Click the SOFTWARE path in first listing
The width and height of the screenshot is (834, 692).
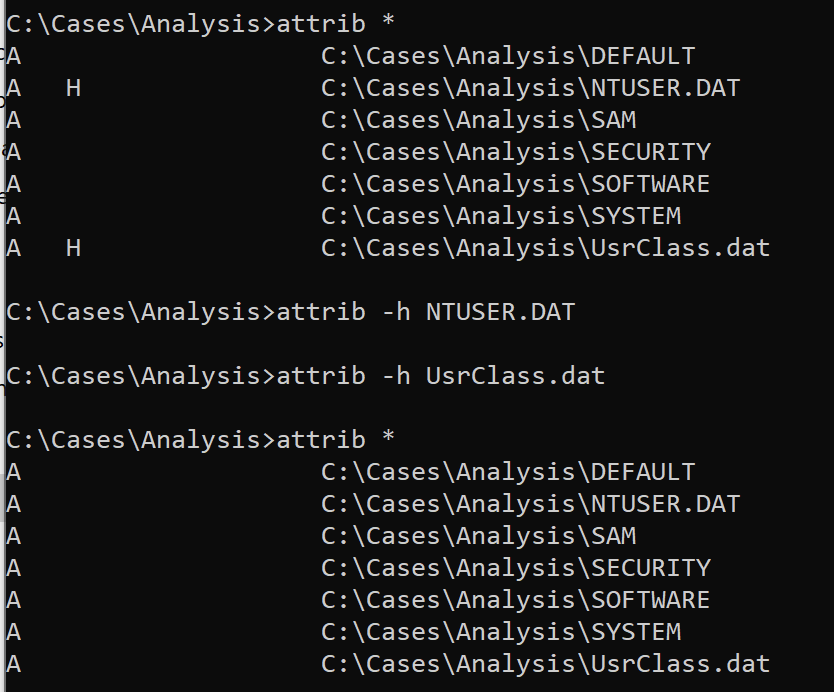[x=515, y=184]
